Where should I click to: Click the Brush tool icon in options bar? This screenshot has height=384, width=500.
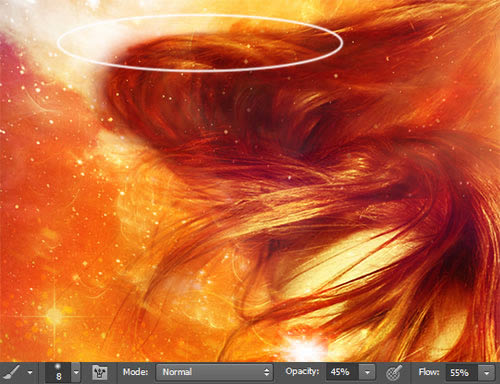point(12,372)
